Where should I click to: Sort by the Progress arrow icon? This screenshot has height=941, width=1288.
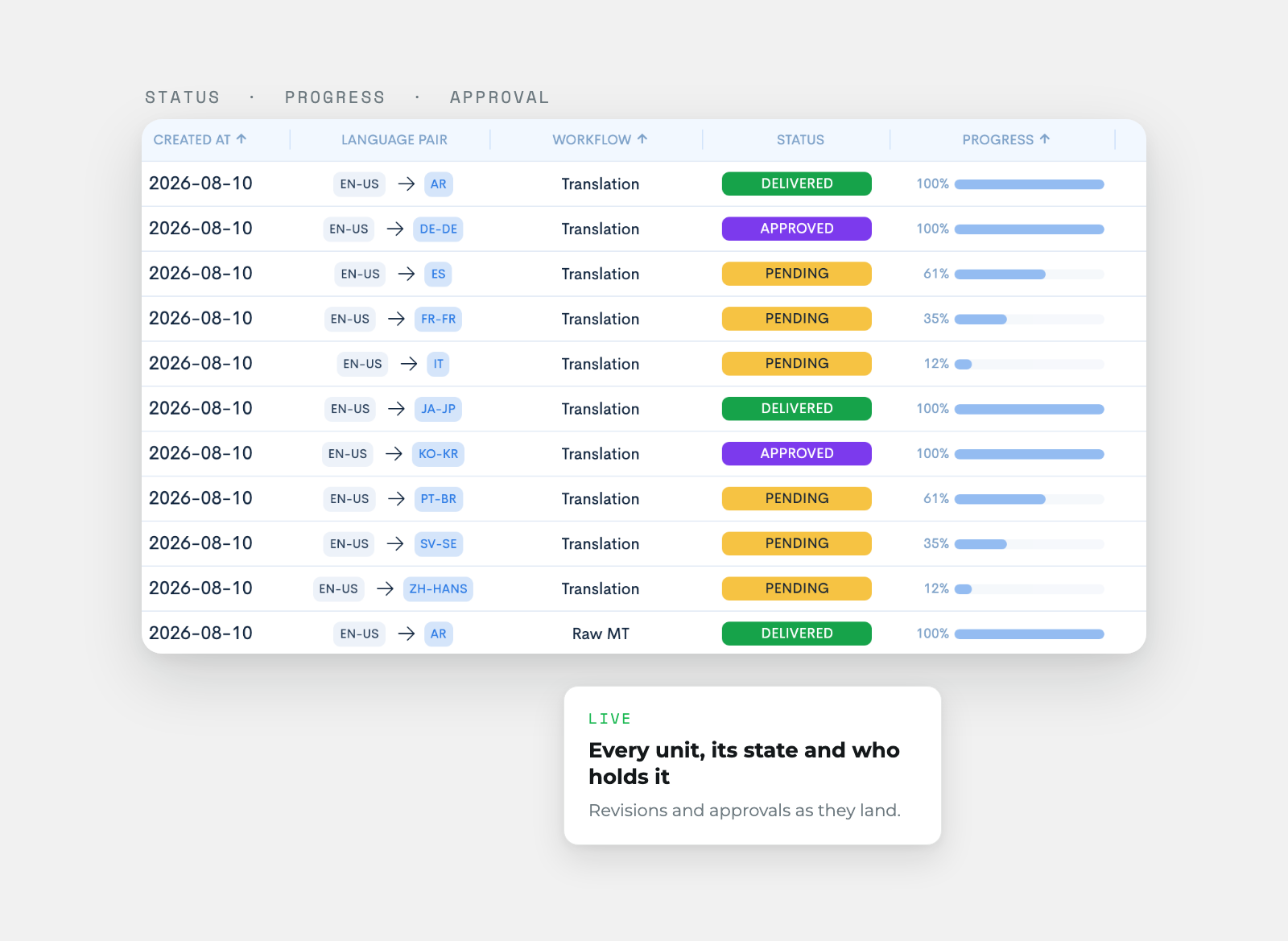(1045, 138)
